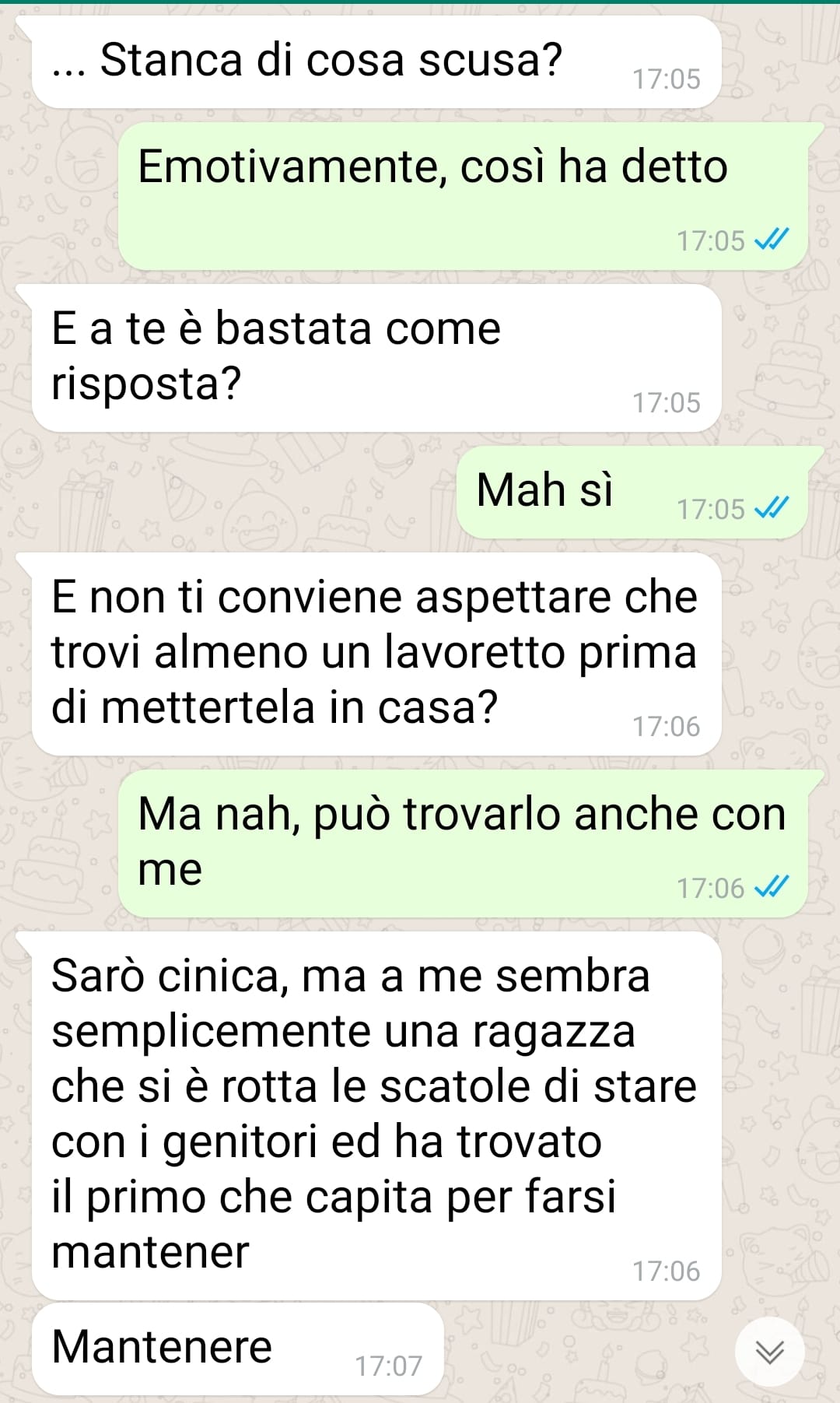Select the 'Stanca di cosa scusa?' message bubble
Image resolution: width=840 pixels, height=1403 pixels.
376,62
